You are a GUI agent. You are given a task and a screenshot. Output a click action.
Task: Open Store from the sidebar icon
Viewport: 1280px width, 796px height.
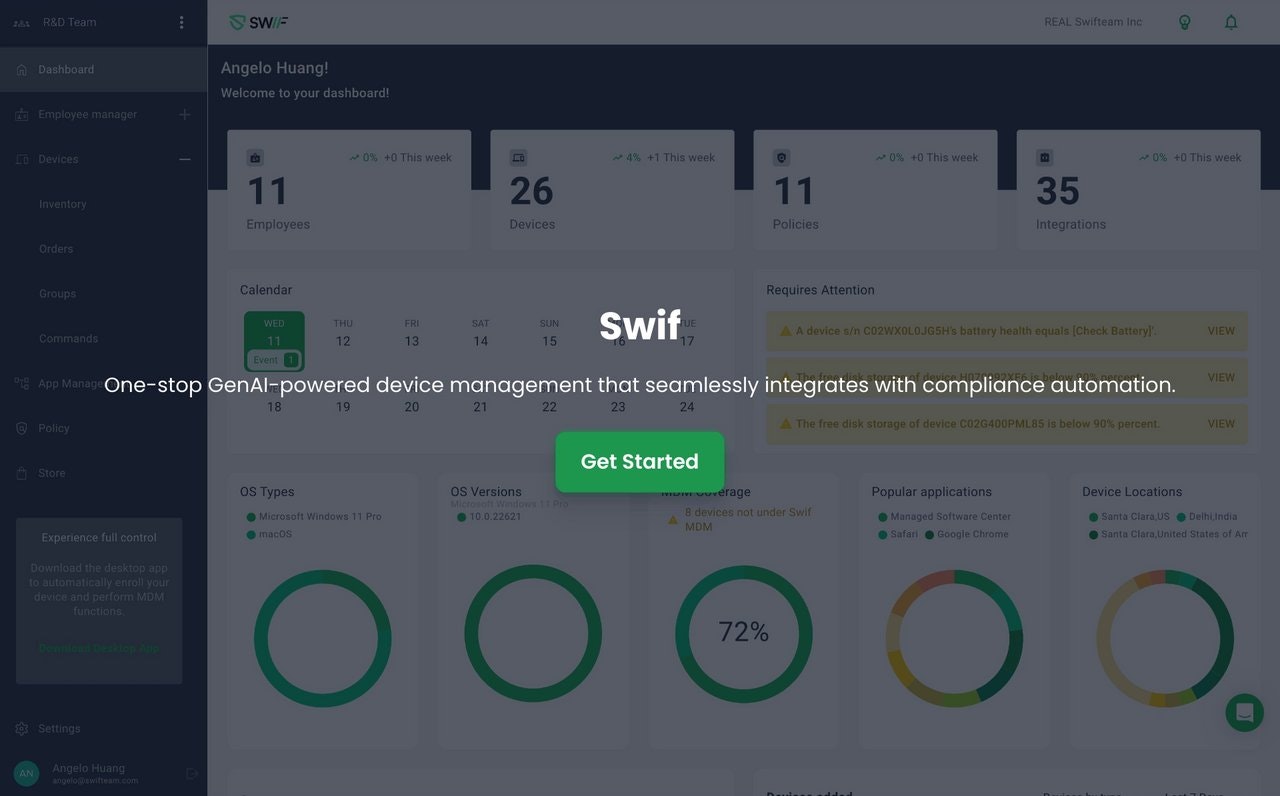tap(22, 473)
